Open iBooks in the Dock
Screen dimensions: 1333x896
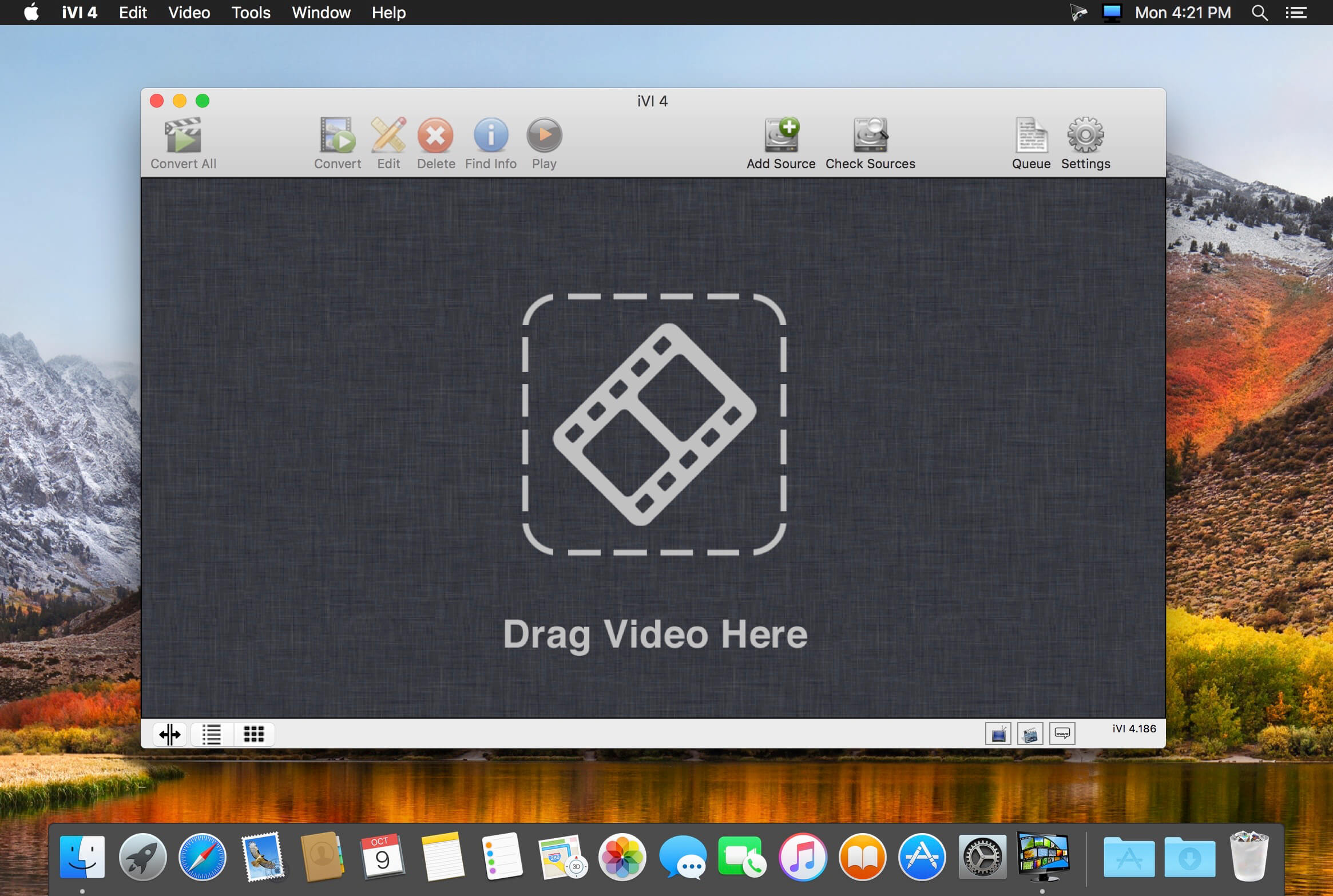863,857
